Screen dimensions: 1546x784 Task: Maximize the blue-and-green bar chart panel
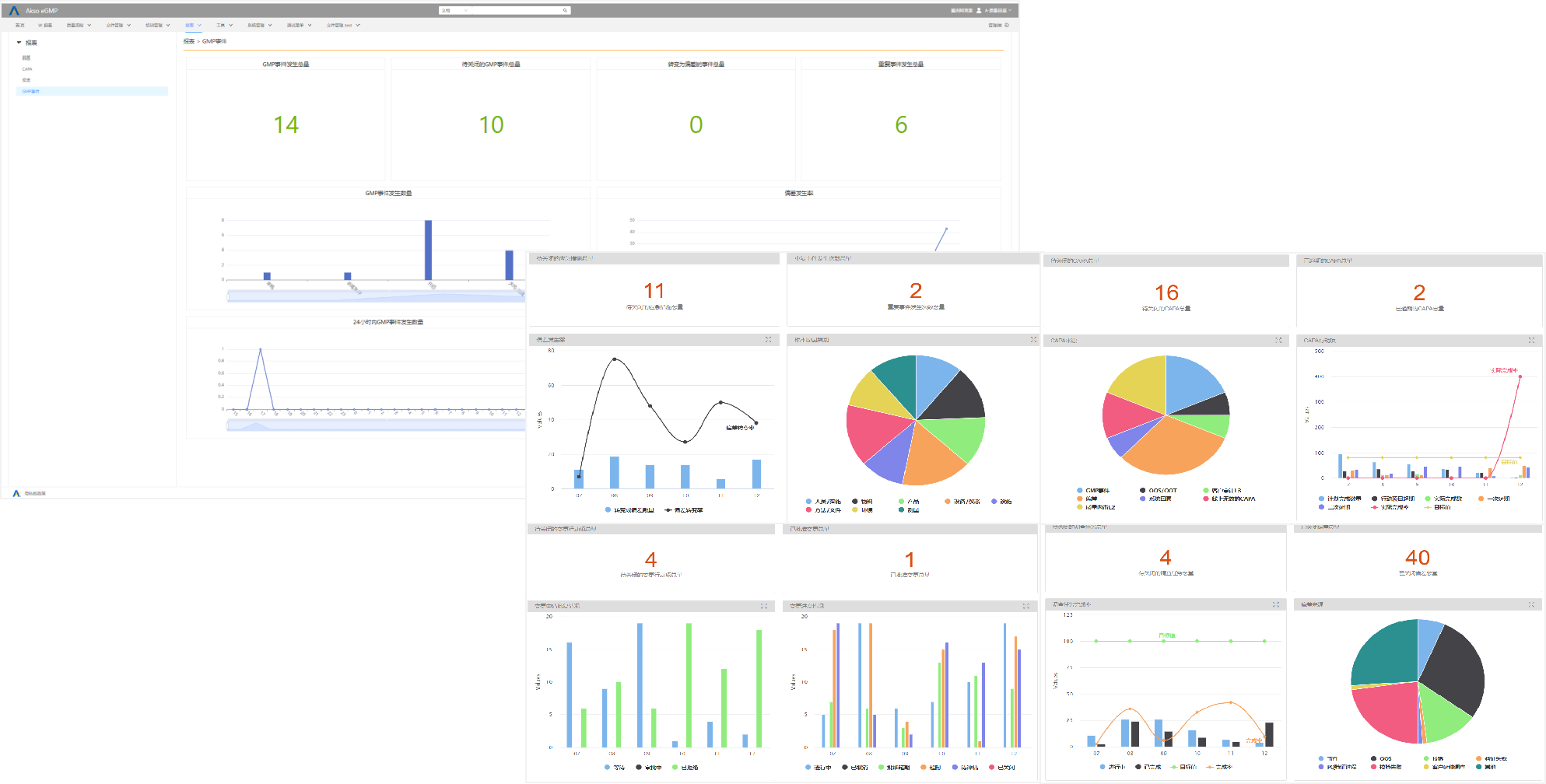pyautogui.click(x=764, y=606)
